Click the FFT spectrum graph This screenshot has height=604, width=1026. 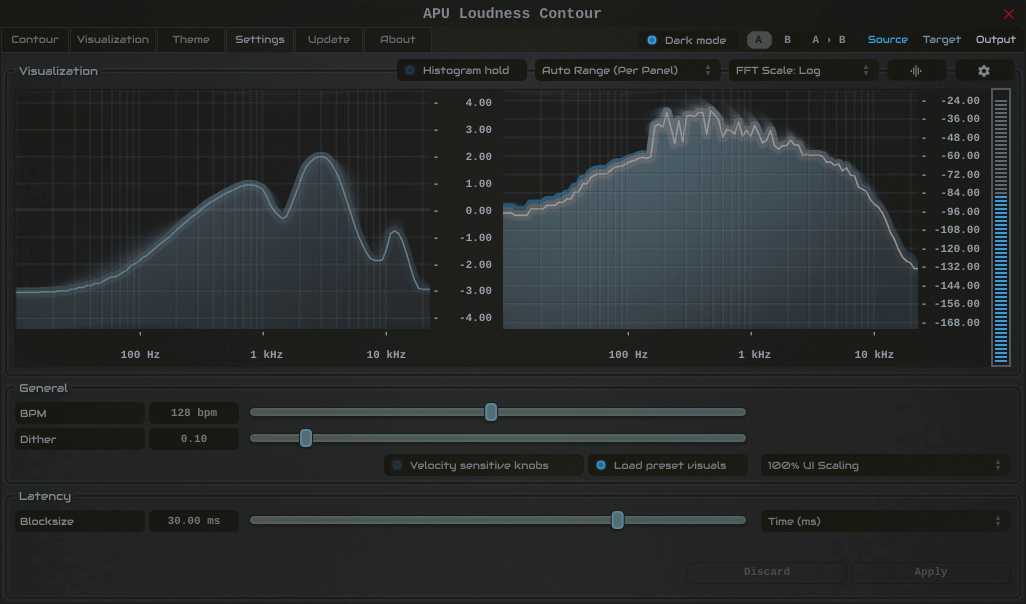pyautogui.click(x=710, y=209)
